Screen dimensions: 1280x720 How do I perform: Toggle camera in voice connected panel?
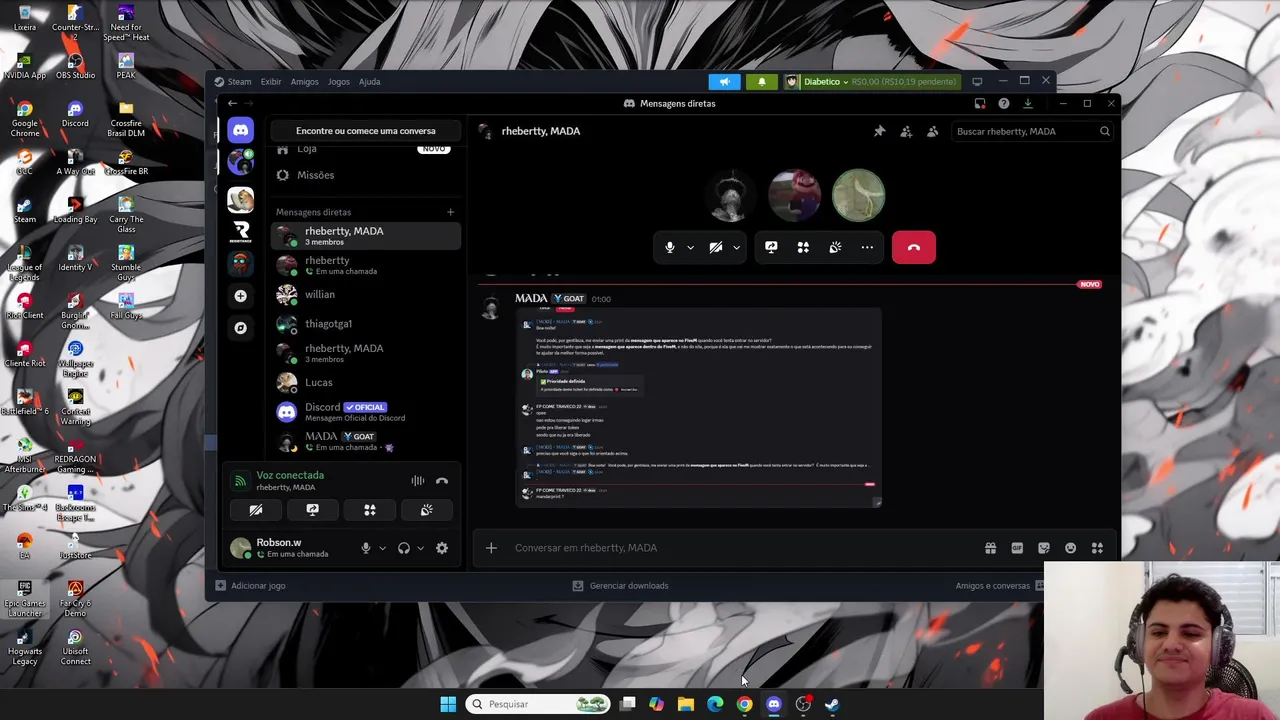[x=255, y=510]
